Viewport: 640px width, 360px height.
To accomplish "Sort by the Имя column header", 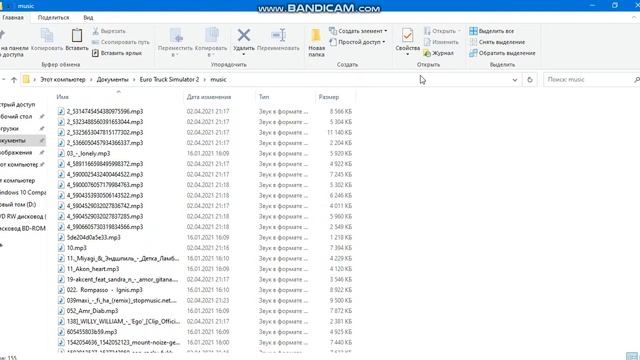I will tap(62, 97).
